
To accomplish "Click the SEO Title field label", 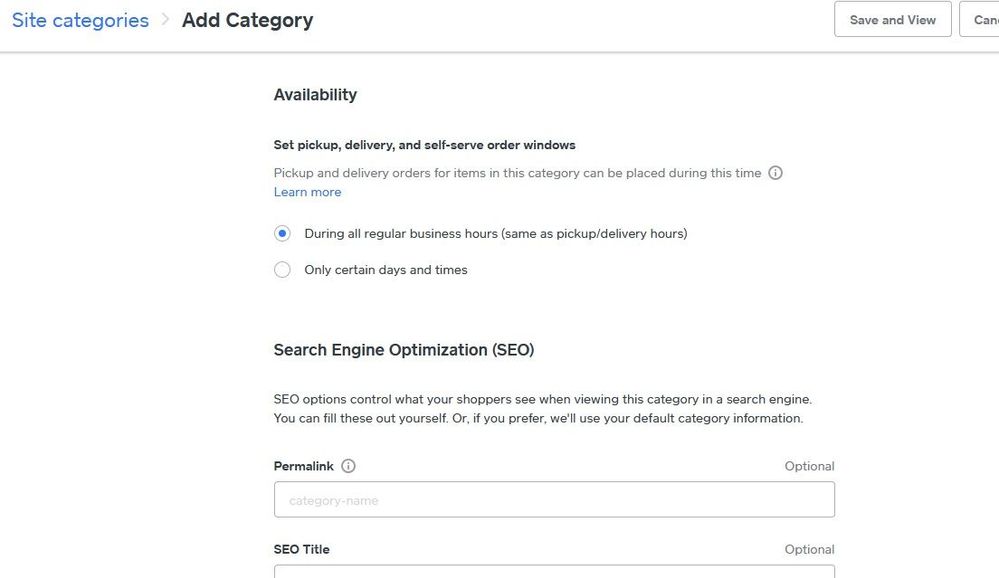I will tap(301, 549).
